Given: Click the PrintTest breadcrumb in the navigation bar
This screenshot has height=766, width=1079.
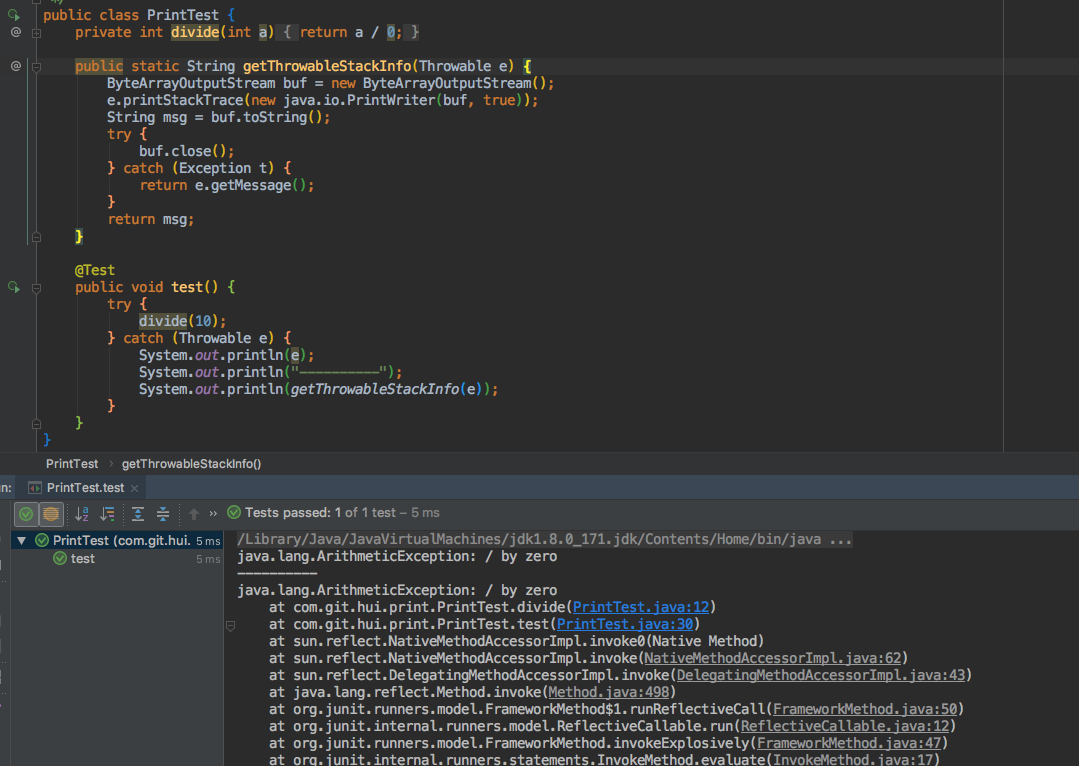Looking at the screenshot, I should coord(72,464).
